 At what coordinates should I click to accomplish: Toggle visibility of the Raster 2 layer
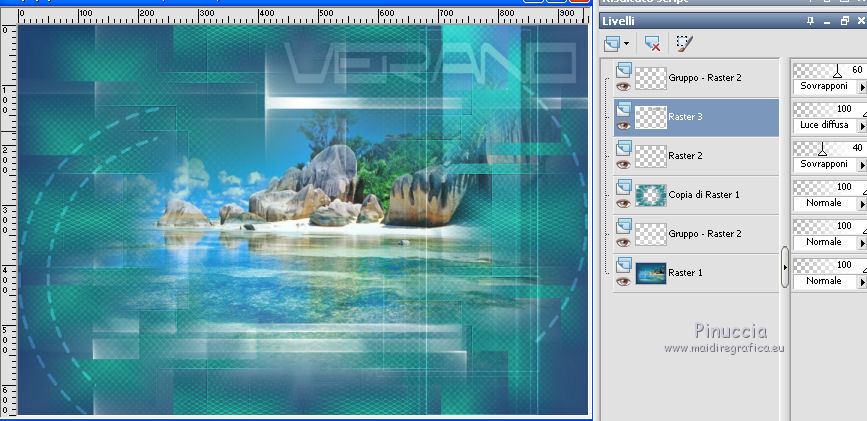point(624,164)
